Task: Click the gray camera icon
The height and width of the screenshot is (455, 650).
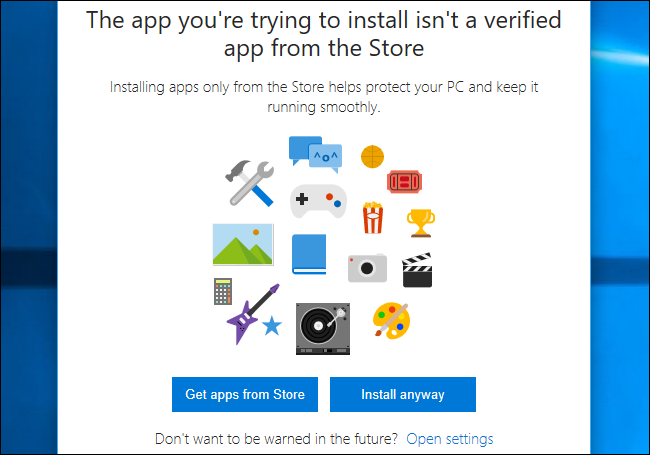Action: [366, 267]
